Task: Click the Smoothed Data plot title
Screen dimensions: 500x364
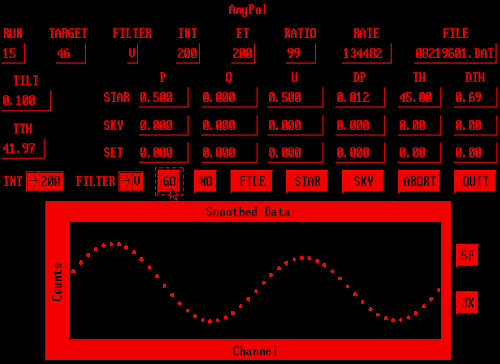Action: tap(248, 212)
